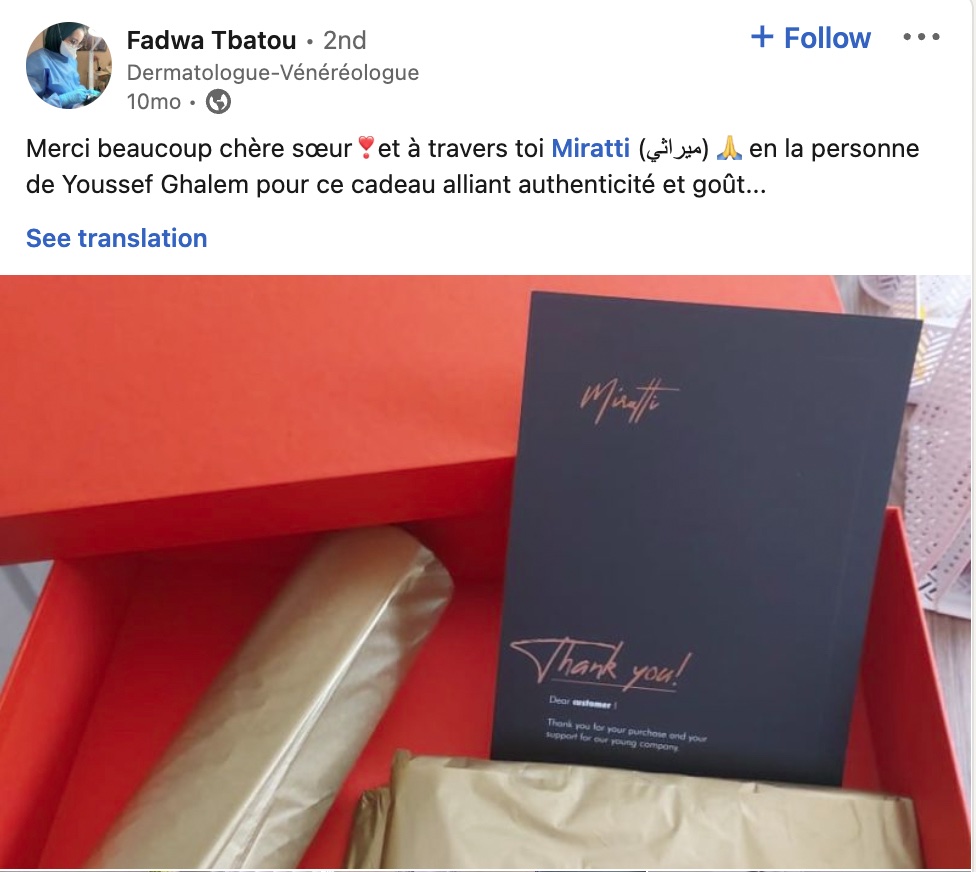Click the praying hands emoji in the post
This screenshot has height=872, width=976.
coord(729,148)
